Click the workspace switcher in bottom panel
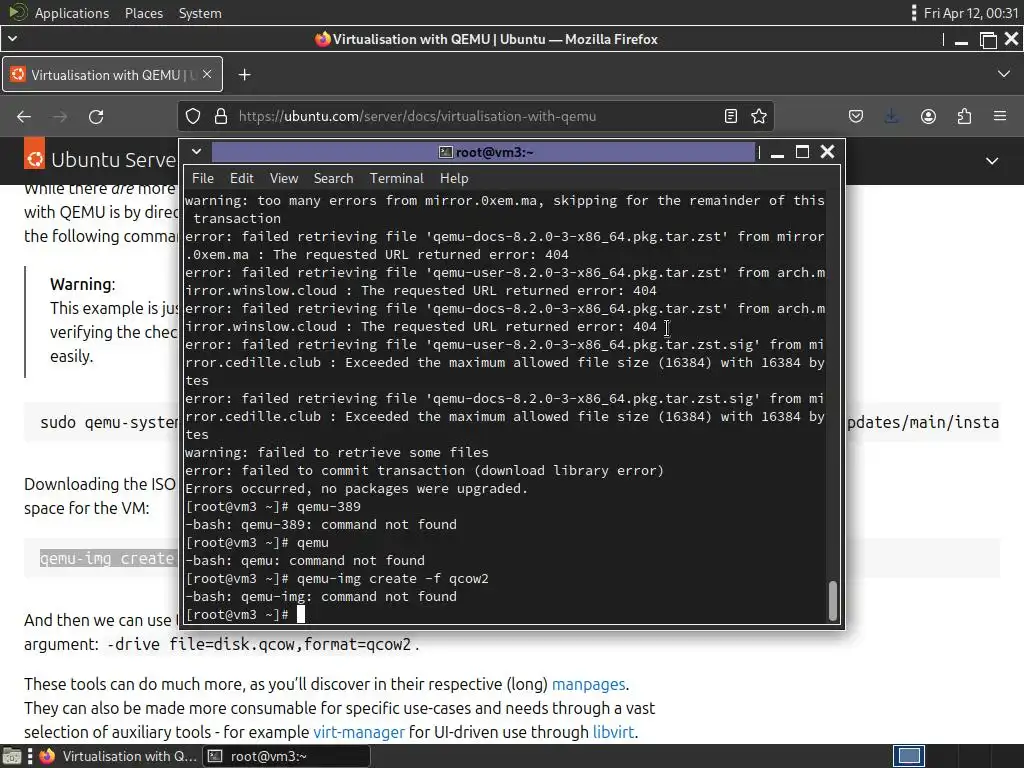Viewport: 1024px width, 768px height. (x=908, y=756)
